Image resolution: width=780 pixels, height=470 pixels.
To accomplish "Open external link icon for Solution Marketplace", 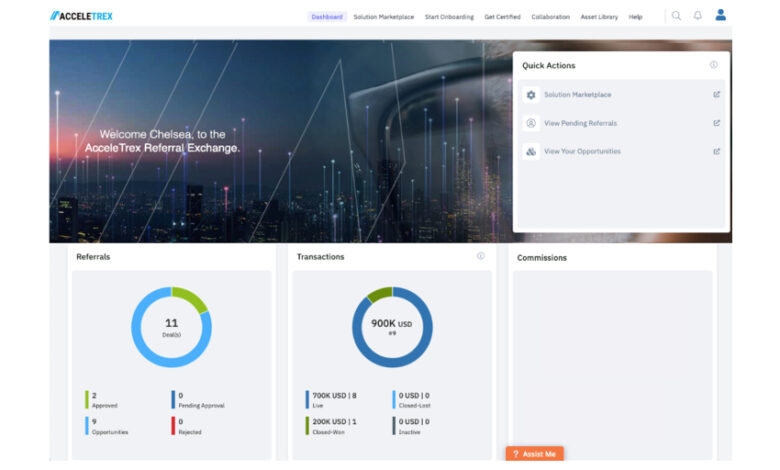I will [x=716, y=95].
